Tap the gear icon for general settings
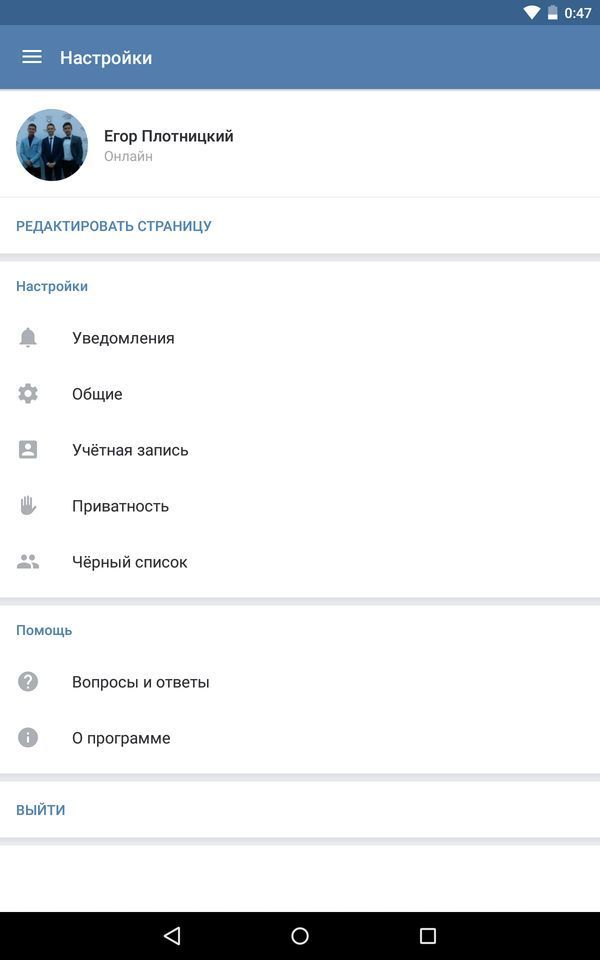Screen dimensions: 600x960 click(28, 394)
